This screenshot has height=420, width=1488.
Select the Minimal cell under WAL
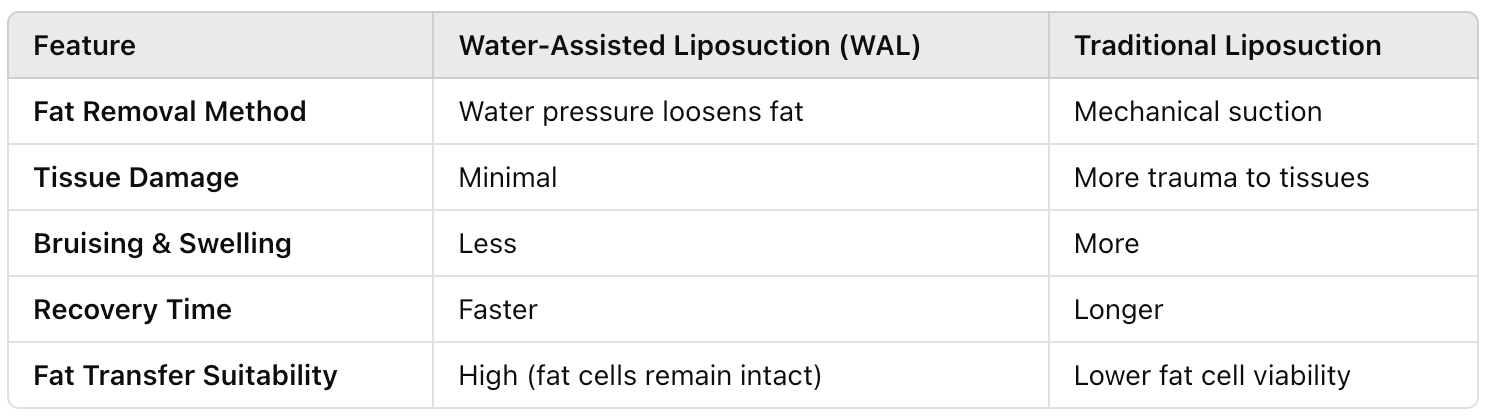[508, 178]
